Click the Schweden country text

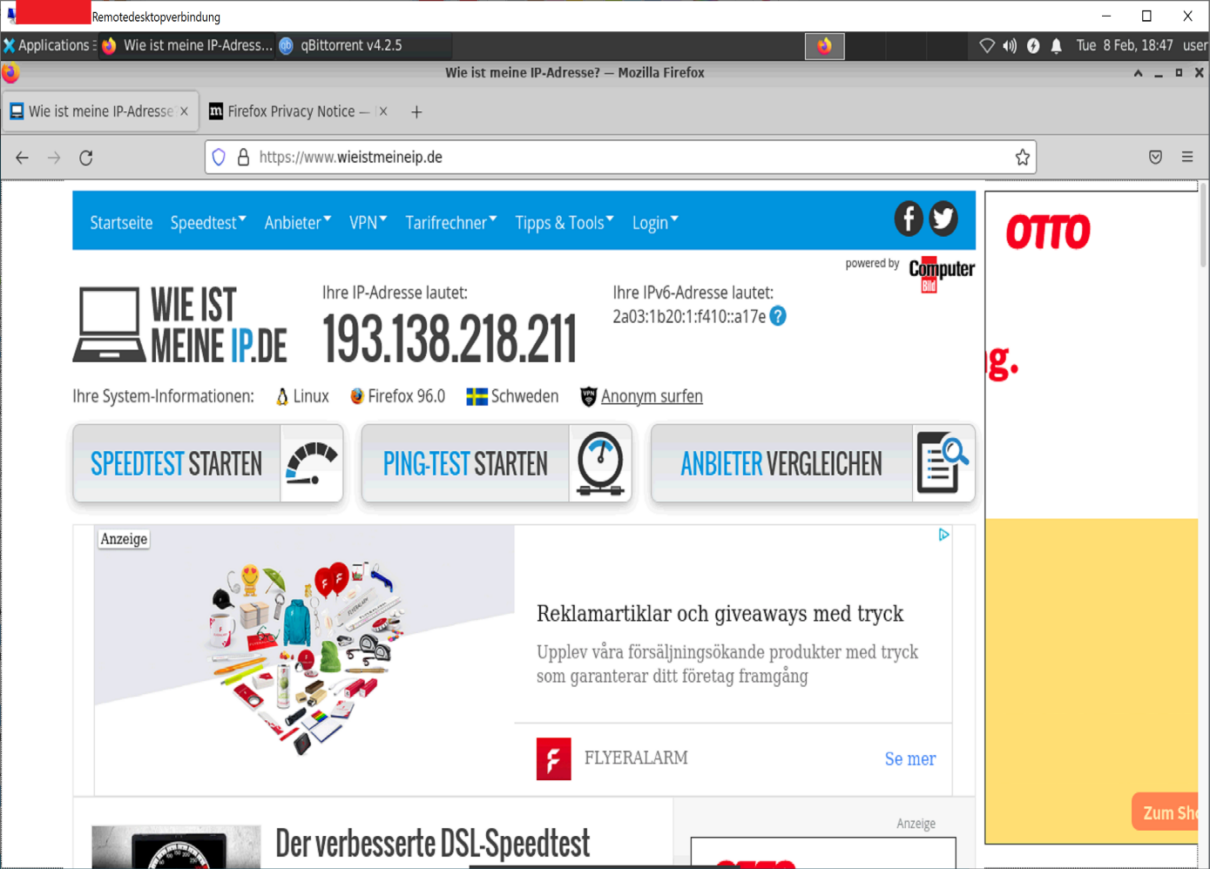[x=525, y=396]
